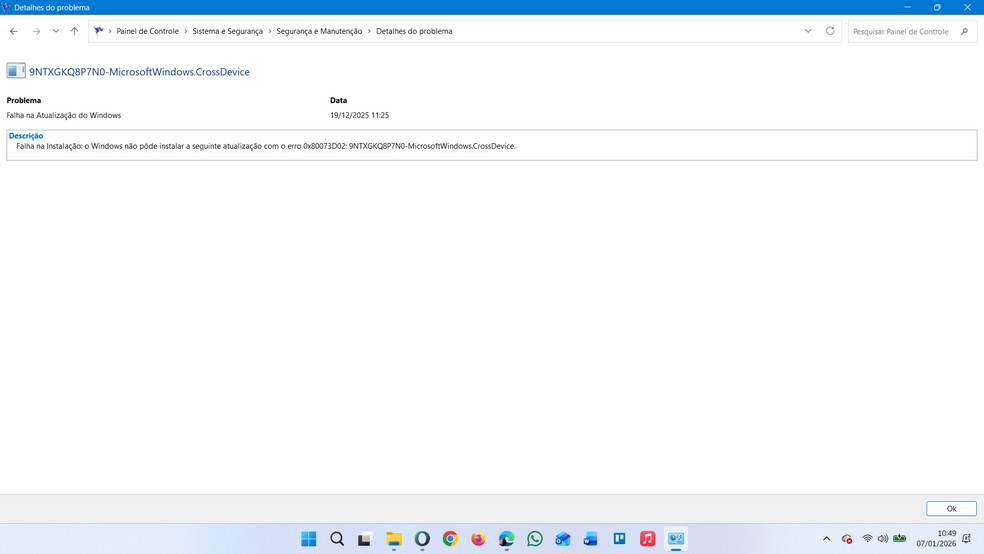The width and height of the screenshot is (984, 554).
Task: Click the title bar flag icon
Action: [6, 7]
